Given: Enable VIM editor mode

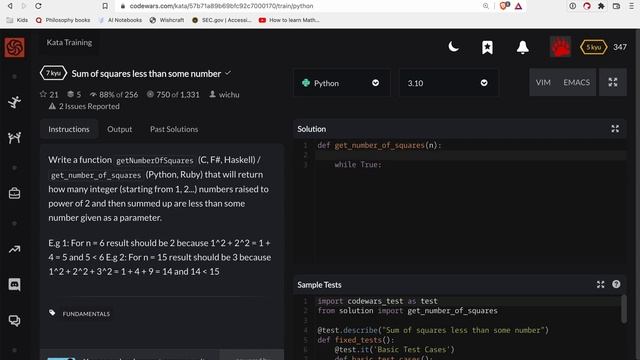Looking at the screenshot, I should [543, 82].
